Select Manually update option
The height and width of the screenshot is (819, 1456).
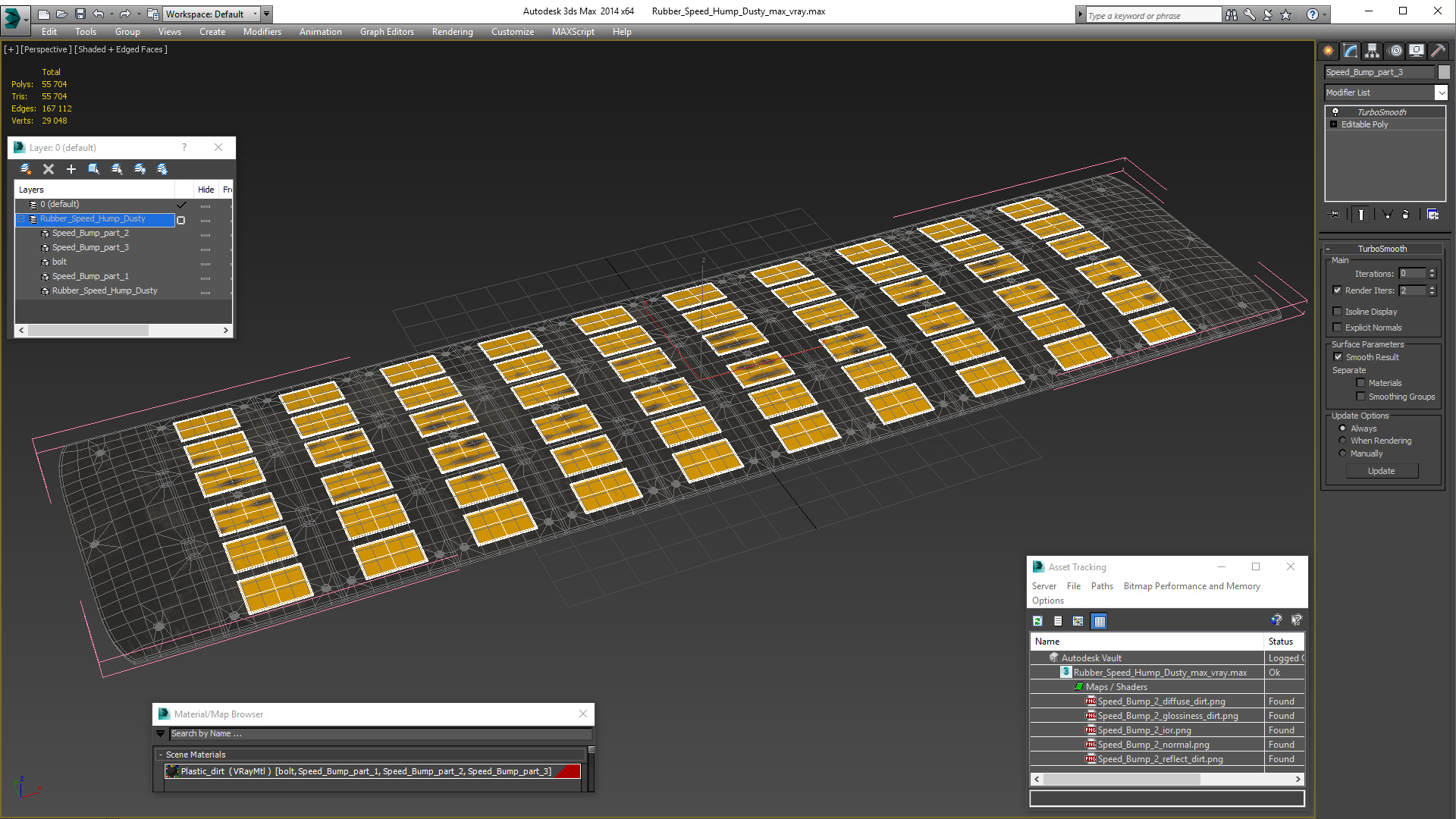coord(1342,453)
